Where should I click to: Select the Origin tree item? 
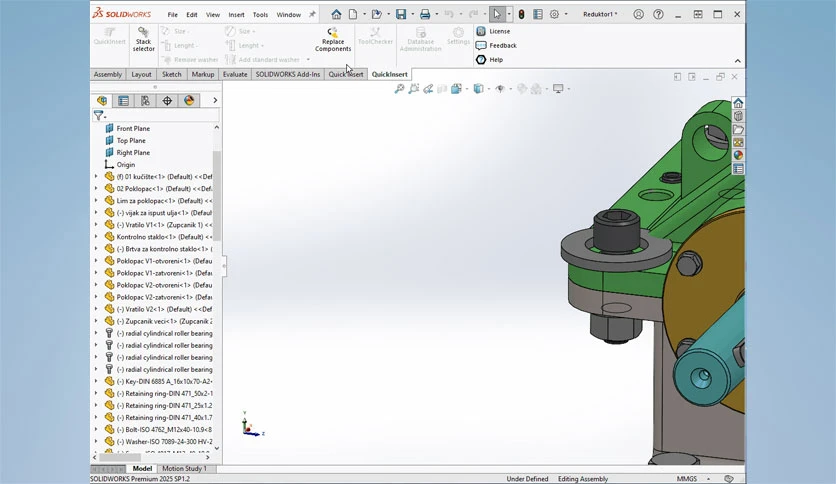126,165
